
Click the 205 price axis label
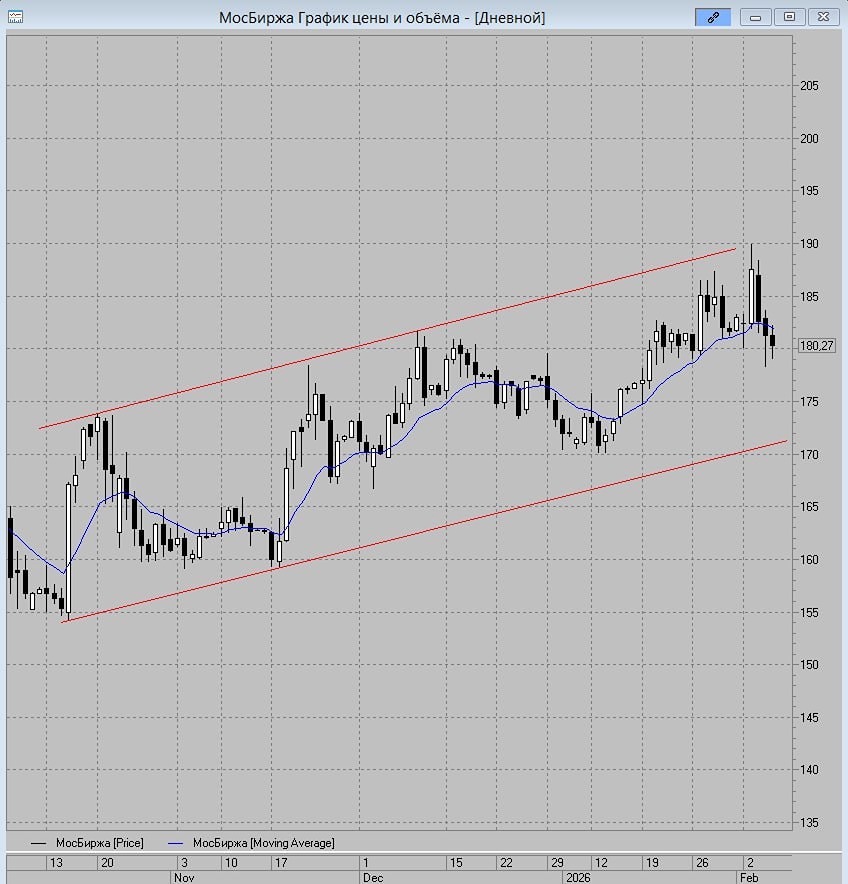809,86
